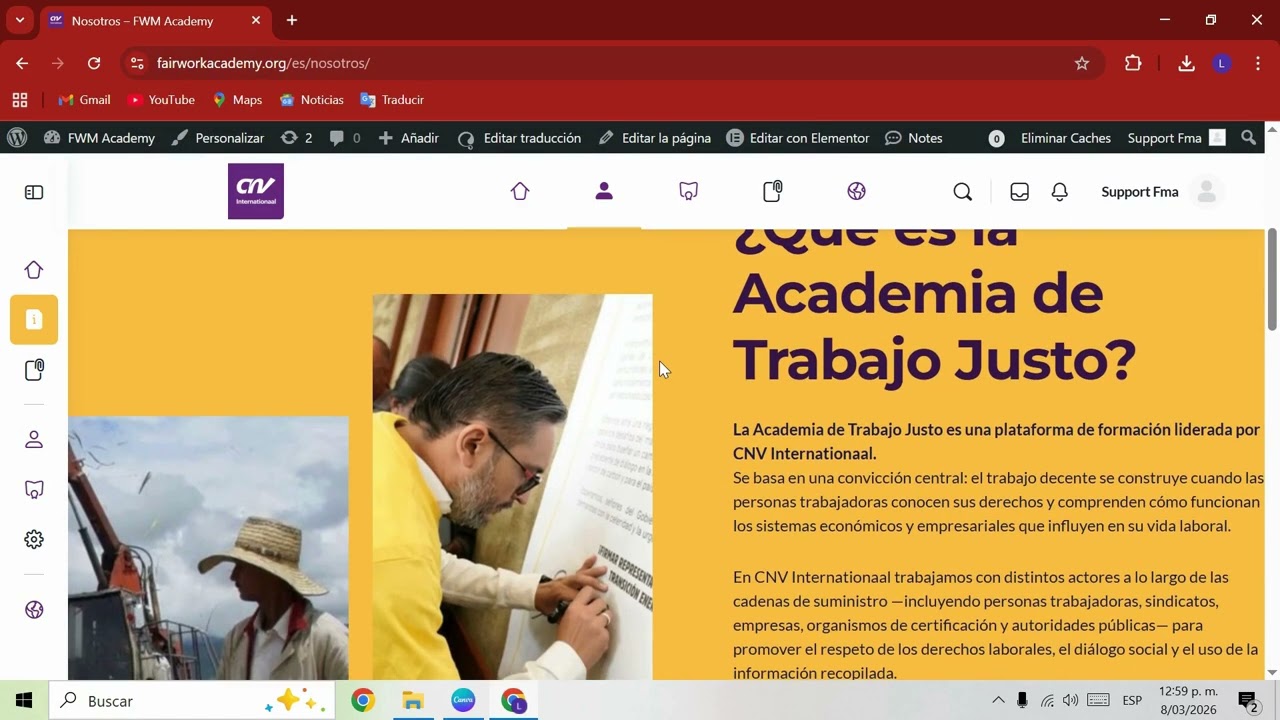
Task: Click the photo of the man signing
Action: click(512, 487)
